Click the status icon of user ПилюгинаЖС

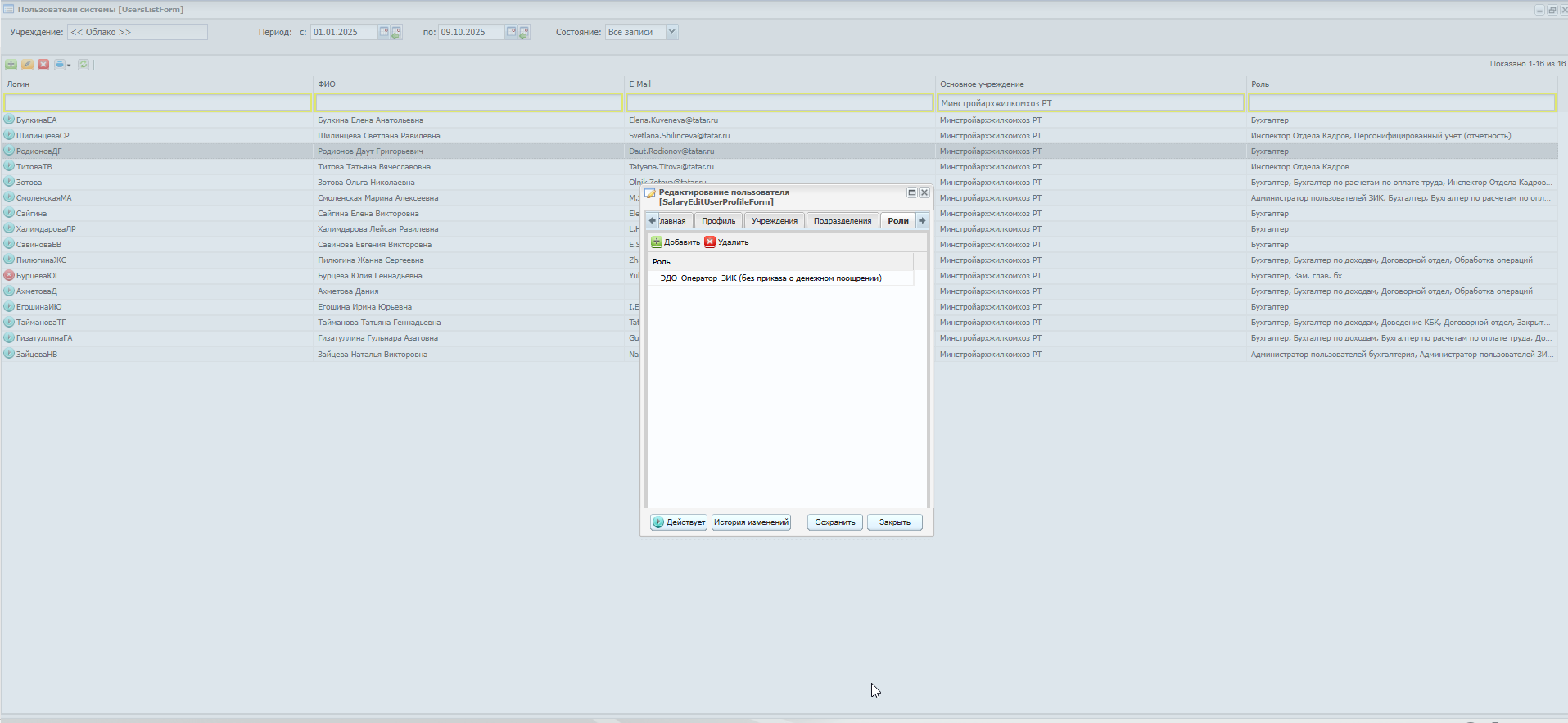pos(9,260)
